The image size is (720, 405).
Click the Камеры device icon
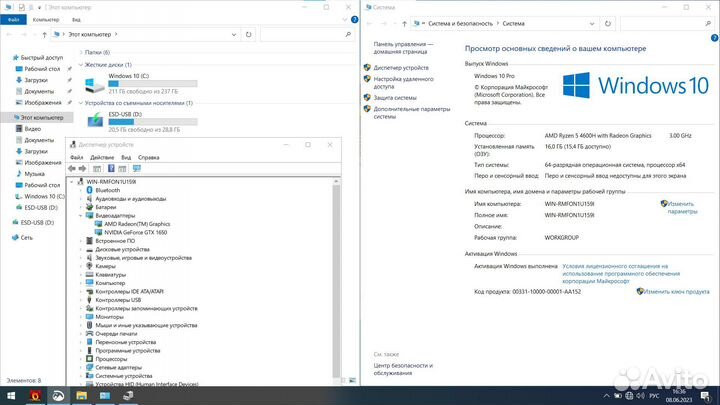pos(90,266)
